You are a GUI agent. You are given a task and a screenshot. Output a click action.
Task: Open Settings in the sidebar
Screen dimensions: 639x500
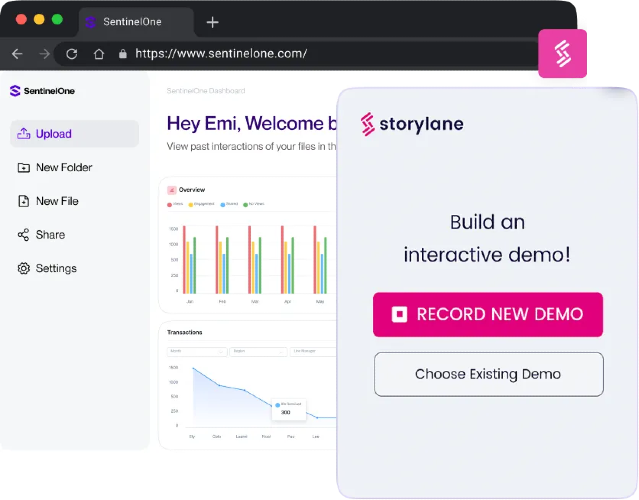coord(47,269)
